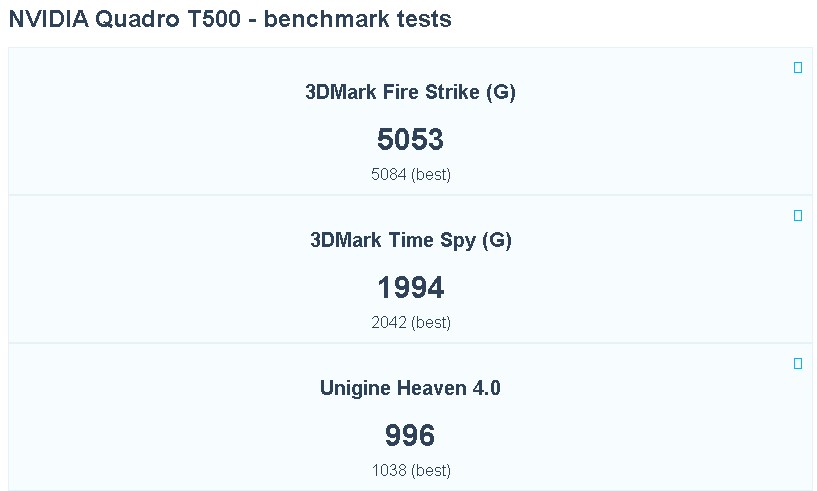This screenshot has height=491, width=817.
Task: Click divider between Fire Strike and Time Spy cards
Action: tap(410, 195)
